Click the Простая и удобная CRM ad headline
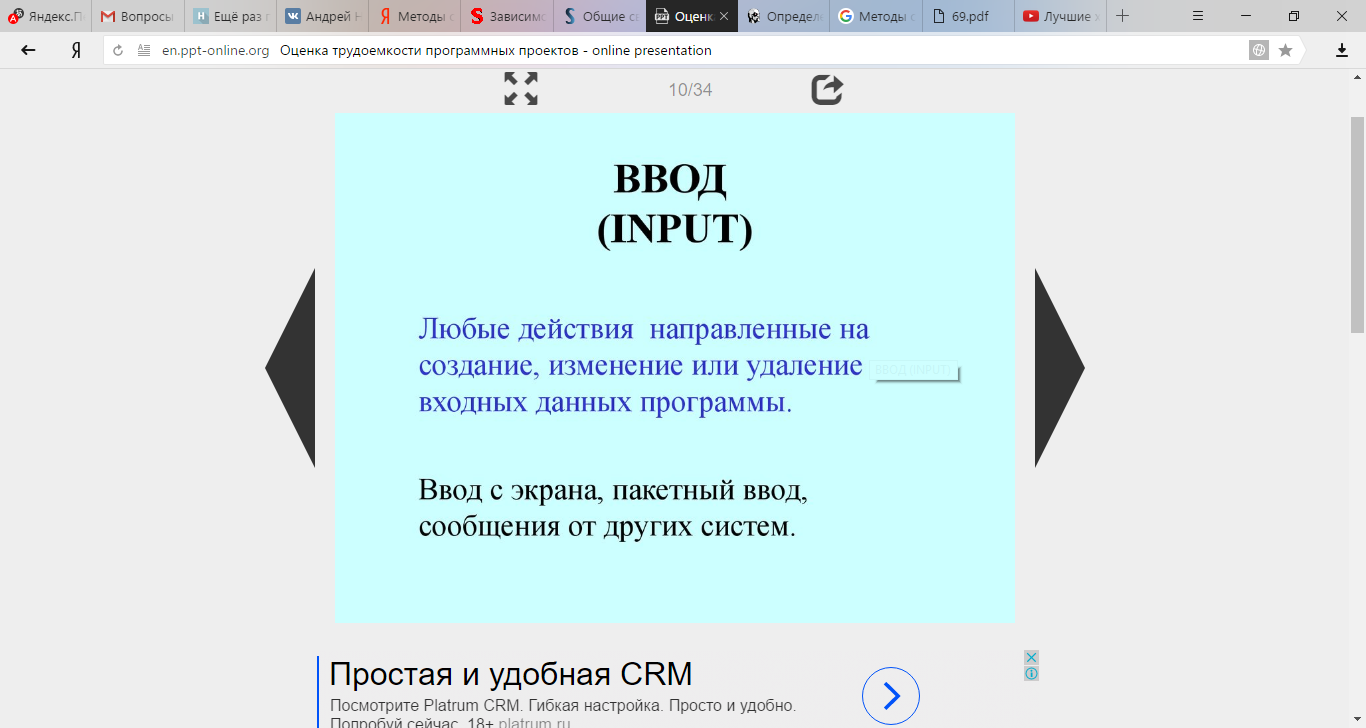The image size is (1366, 728). pos(511,674)
